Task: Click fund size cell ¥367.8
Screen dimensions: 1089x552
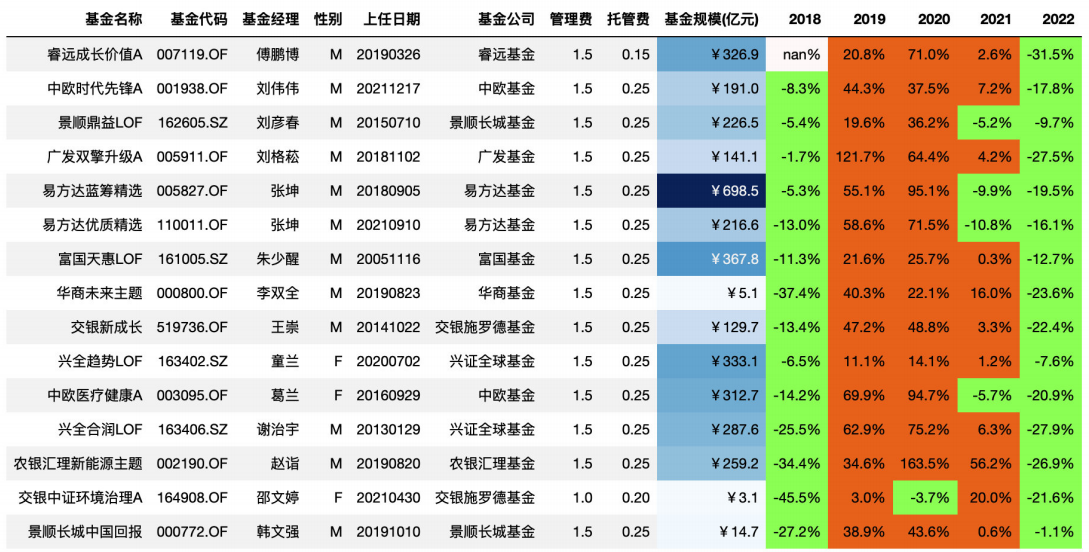Action: 711,259
